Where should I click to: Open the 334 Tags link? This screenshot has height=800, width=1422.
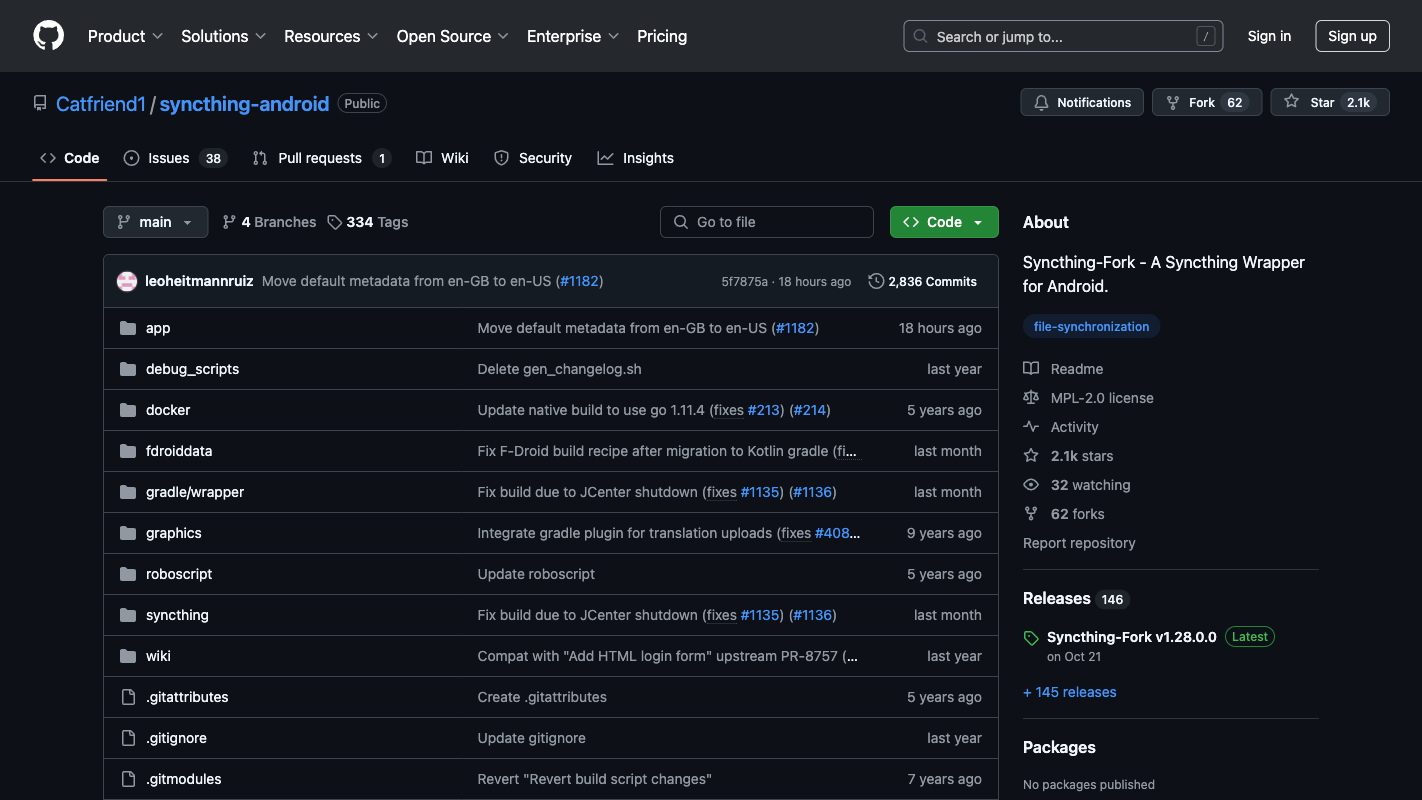tap(368, 222)
